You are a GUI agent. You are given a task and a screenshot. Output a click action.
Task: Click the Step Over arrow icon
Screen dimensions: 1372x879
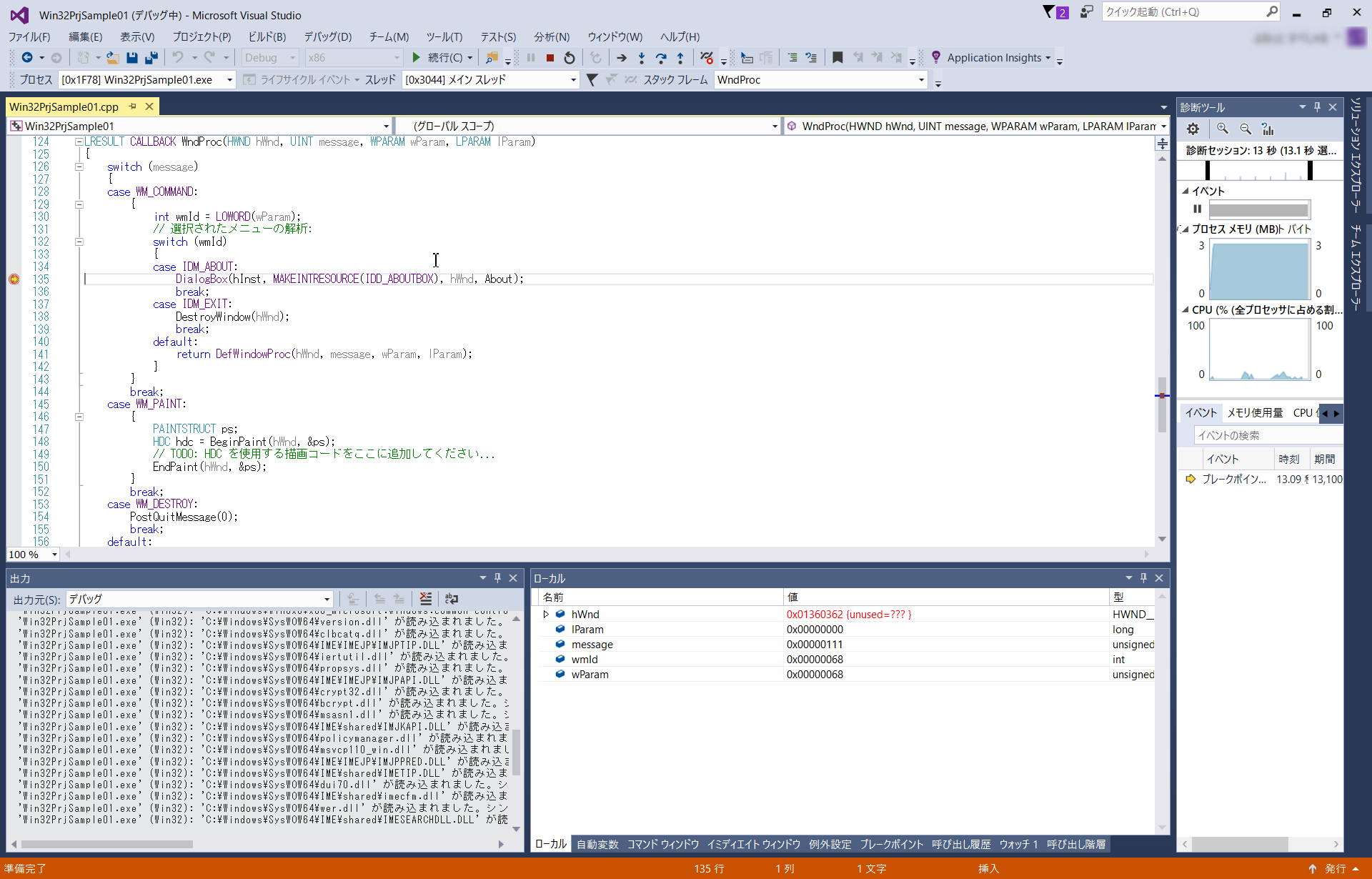tap(660, 58)
